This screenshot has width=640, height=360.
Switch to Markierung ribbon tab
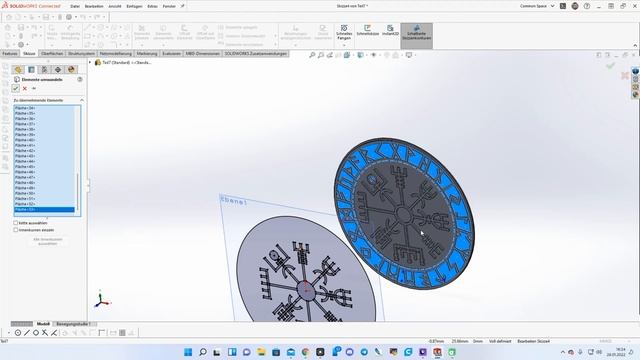(147, 53)
